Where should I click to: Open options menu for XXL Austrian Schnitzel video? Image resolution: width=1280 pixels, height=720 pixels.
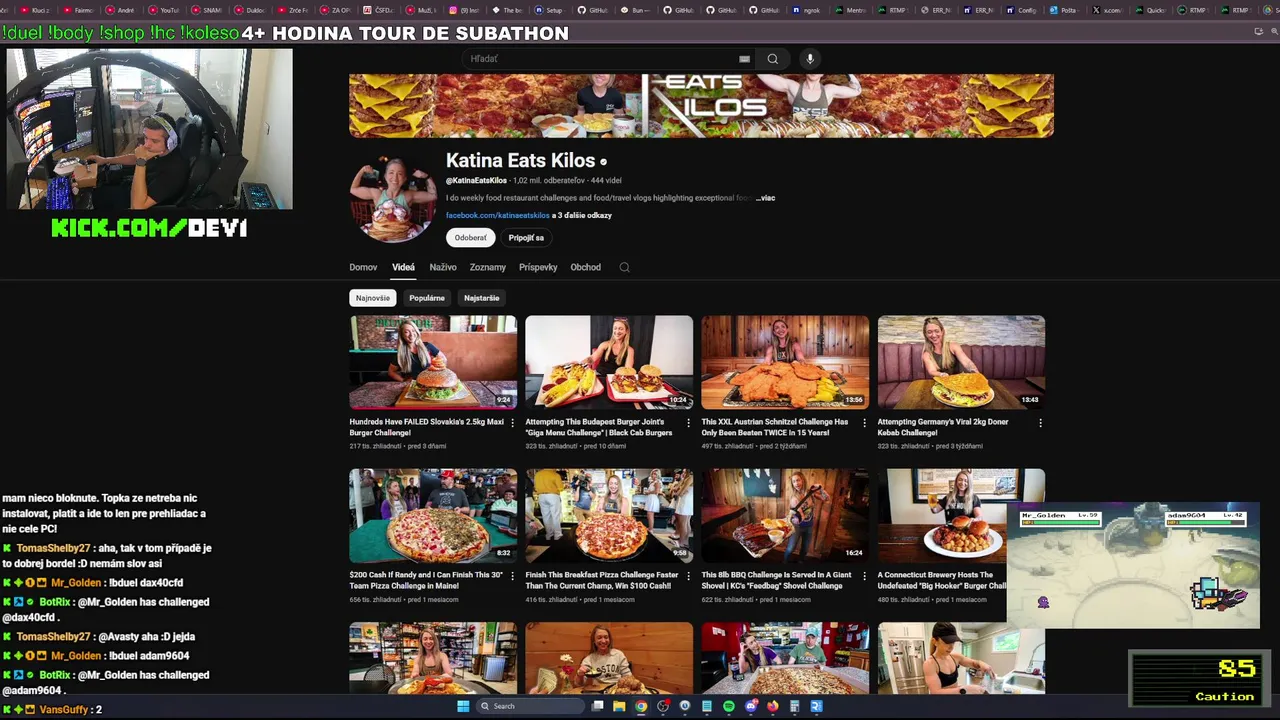[x=864, y=423]
